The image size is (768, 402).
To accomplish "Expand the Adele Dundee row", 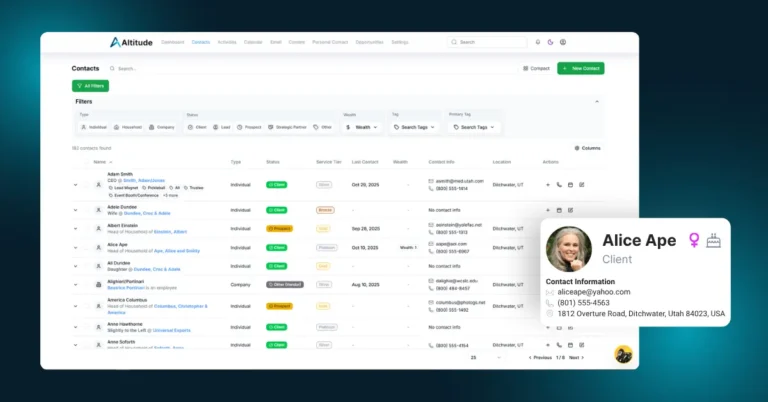I will pos(75,210).
